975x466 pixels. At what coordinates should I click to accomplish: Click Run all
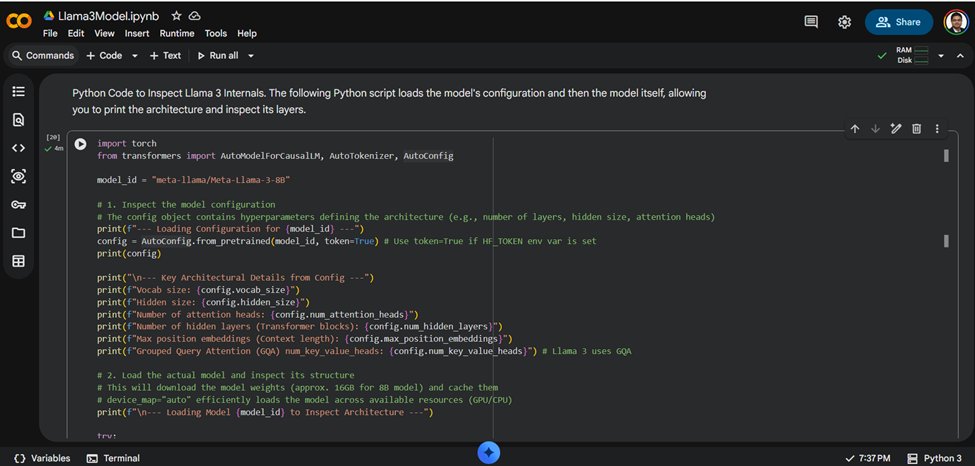pos(218,55)
